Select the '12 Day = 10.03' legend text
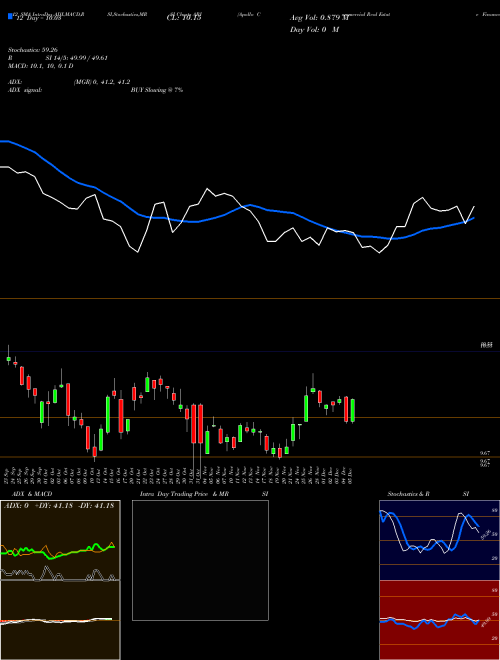Screen dimensions: 500x660 (x=39, y=18)
